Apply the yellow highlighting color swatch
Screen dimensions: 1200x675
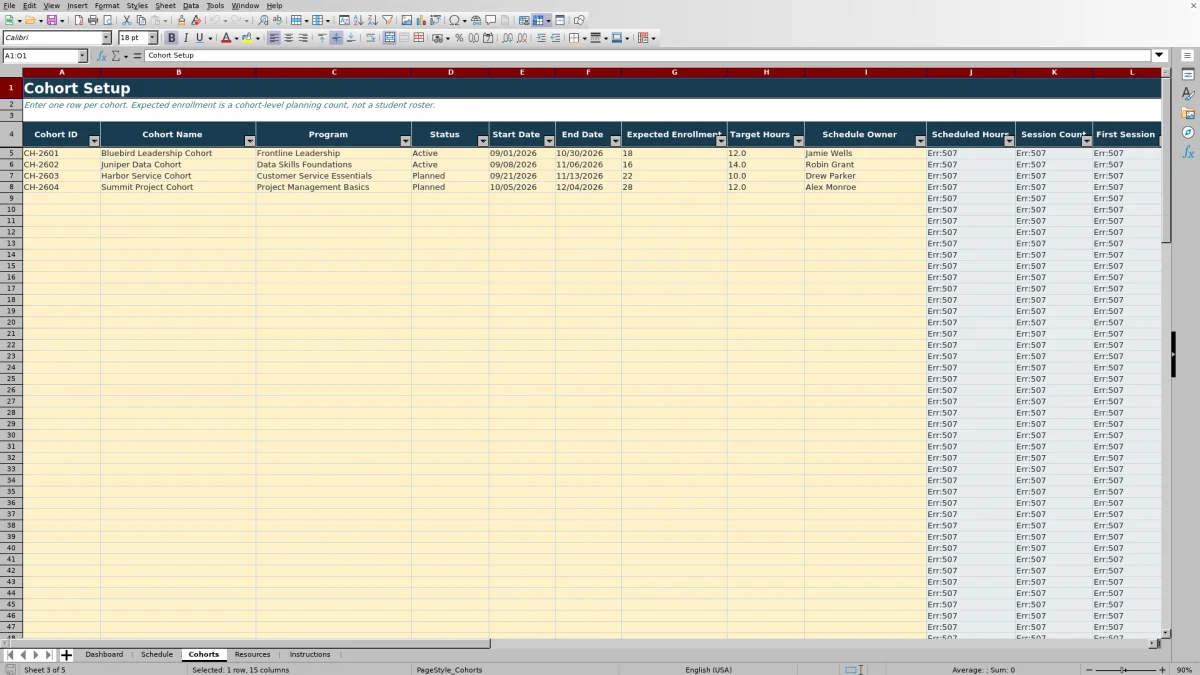click(x=247, y=38)
